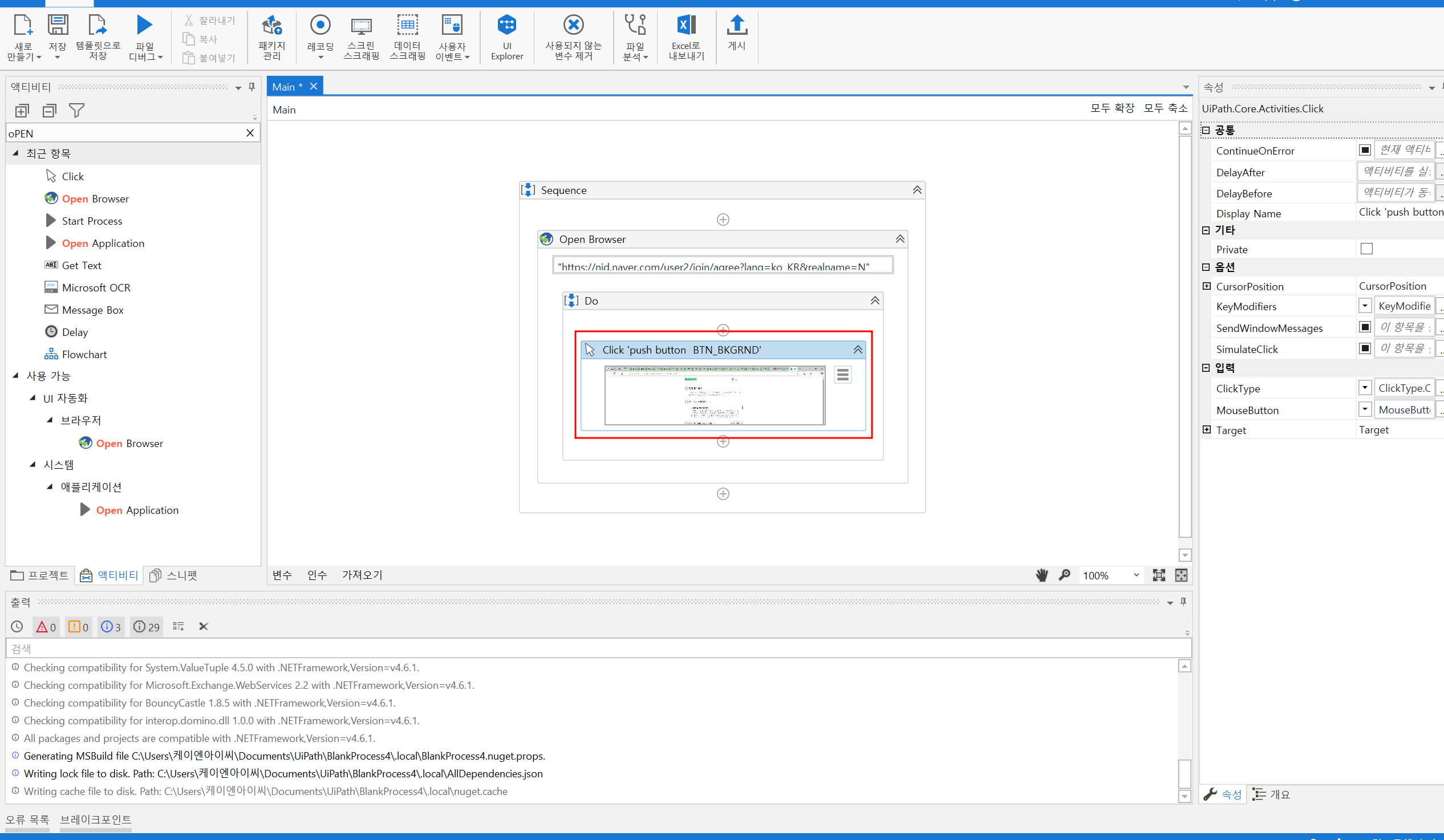Click the Excel로 내보내기 icon
This screenshot has width=1444, height=840.
(686, 36)
